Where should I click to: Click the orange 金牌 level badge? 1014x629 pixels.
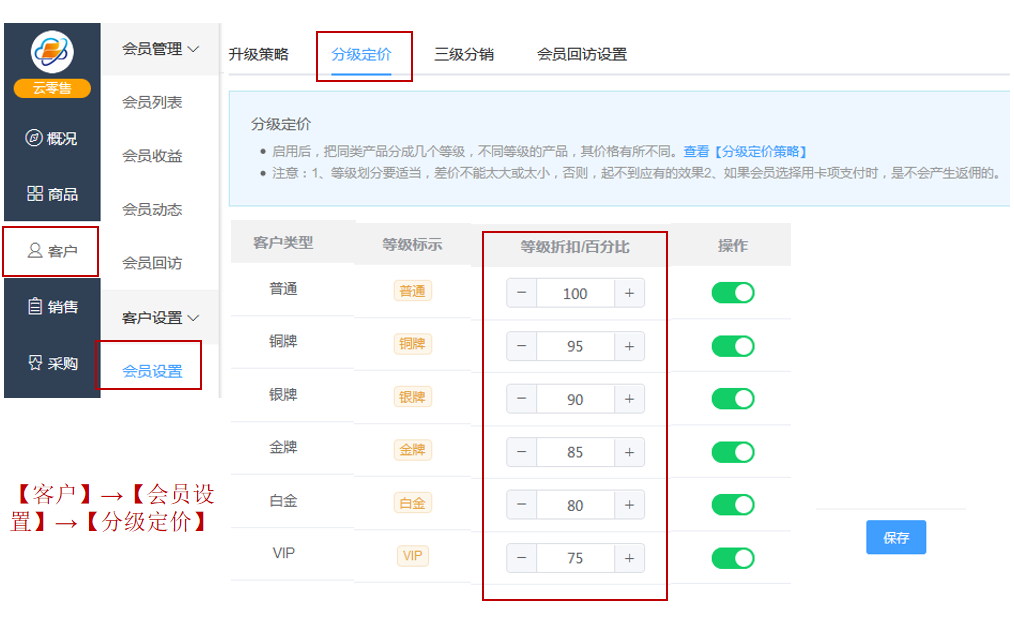(413, 450)
